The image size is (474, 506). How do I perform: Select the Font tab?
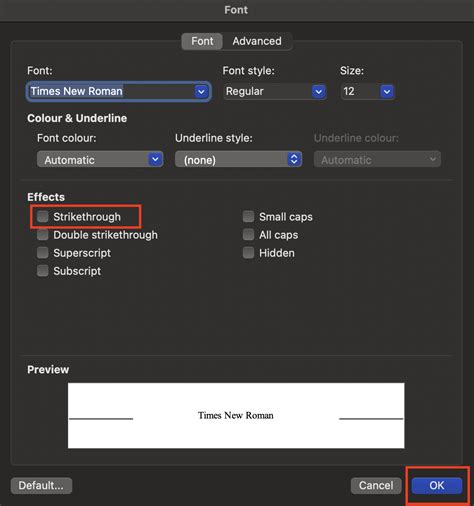pyautogui.click(x=202, y=41)
